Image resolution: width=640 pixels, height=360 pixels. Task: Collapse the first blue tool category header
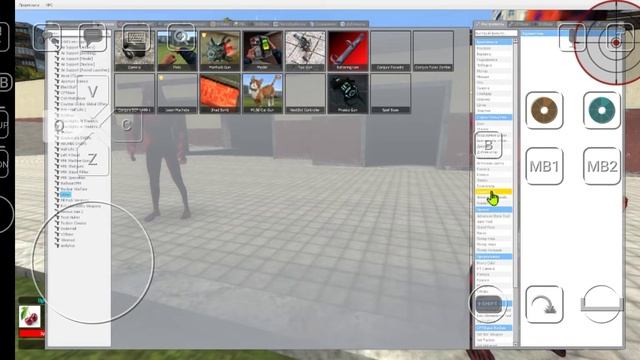[x=493, y=42]
